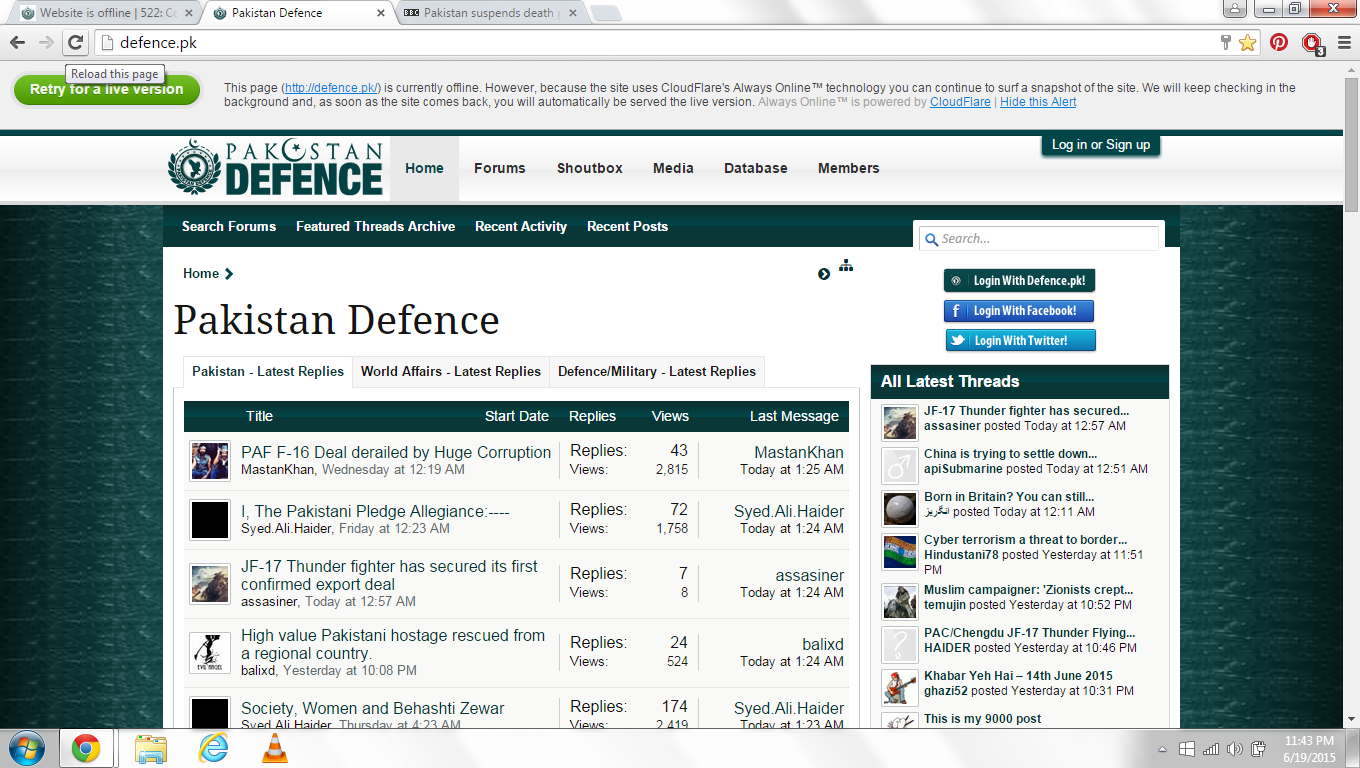The height and width of the screenshot is (768, 1360).
Task: Open the Chrome menu hamburger icon
Action: point(1343,42)
